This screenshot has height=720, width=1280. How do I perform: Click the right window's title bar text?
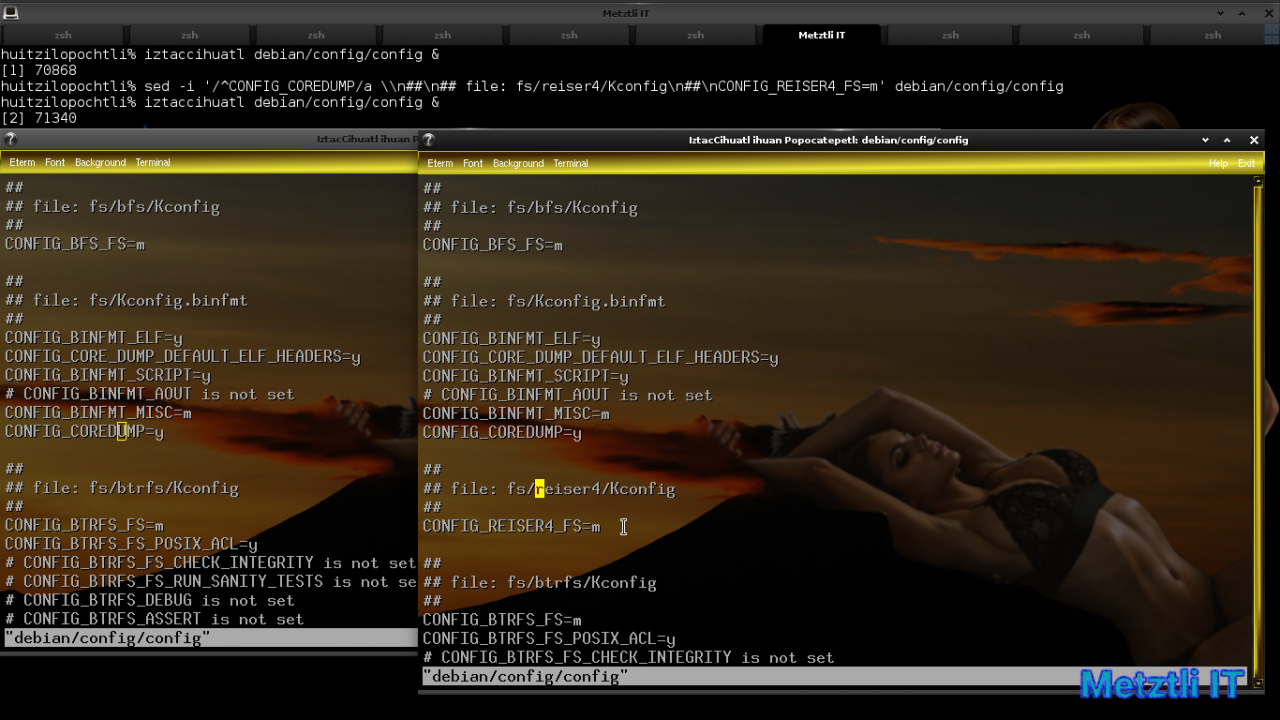tap(828, 140)
